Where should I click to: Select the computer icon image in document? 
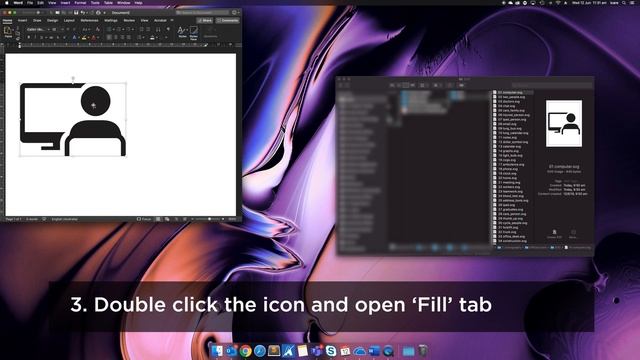(73, 120)
